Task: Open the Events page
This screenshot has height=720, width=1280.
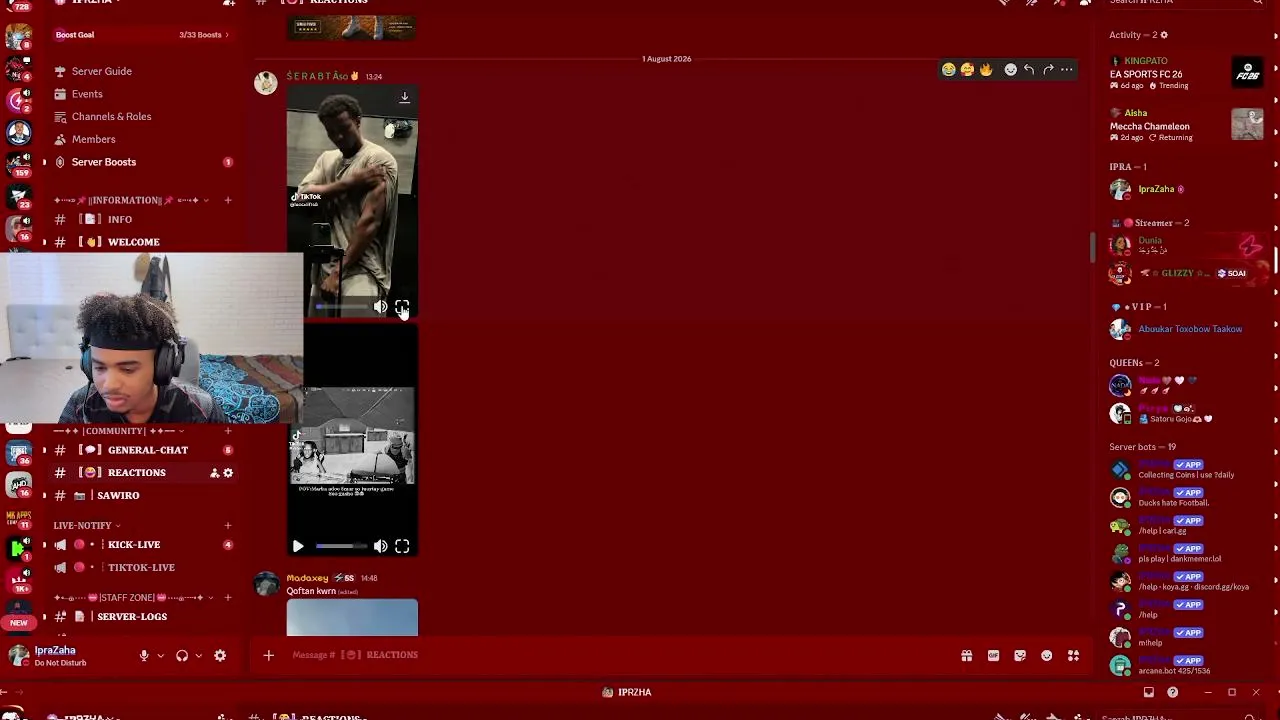Action: tap(87, 94)
